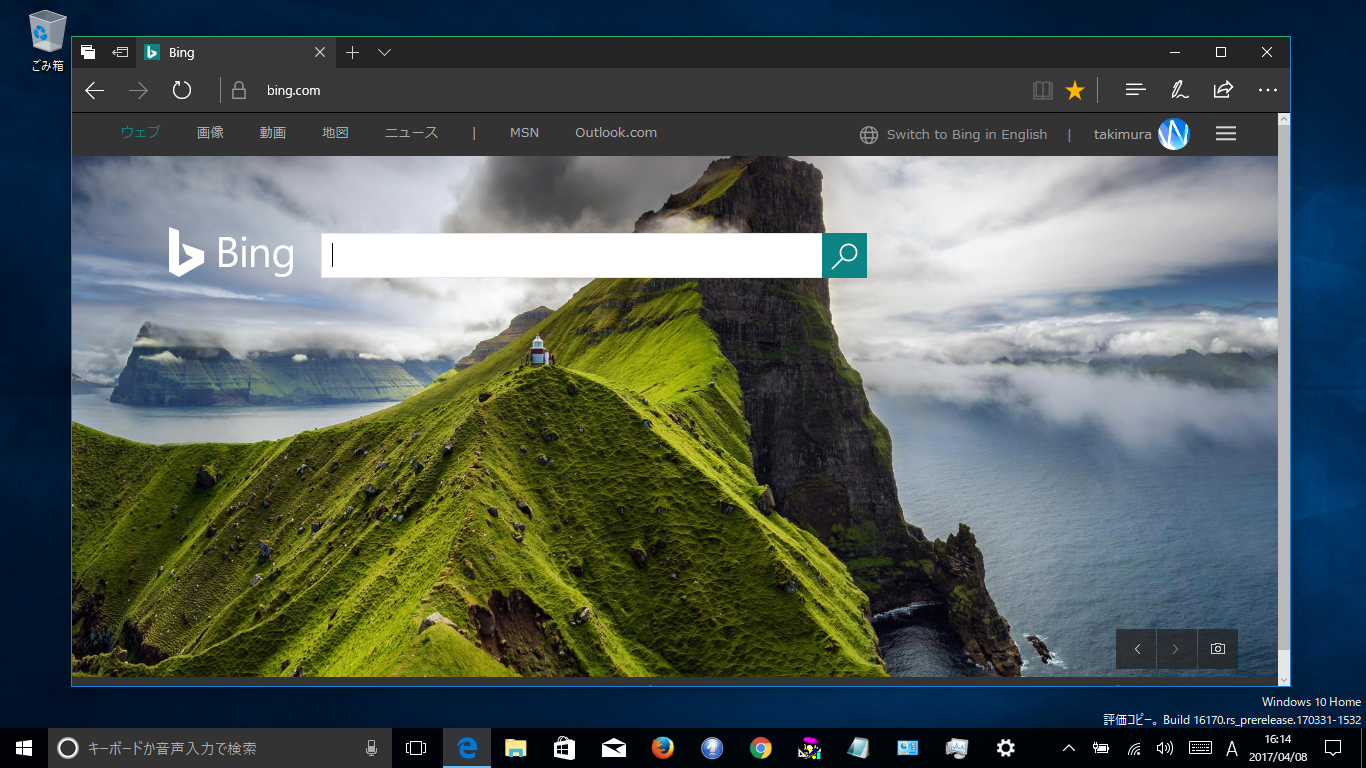Viewport: 1366px width, 768px height.
Task: Launch Firefox from the taskbar
Action: [x=663, y=748]
